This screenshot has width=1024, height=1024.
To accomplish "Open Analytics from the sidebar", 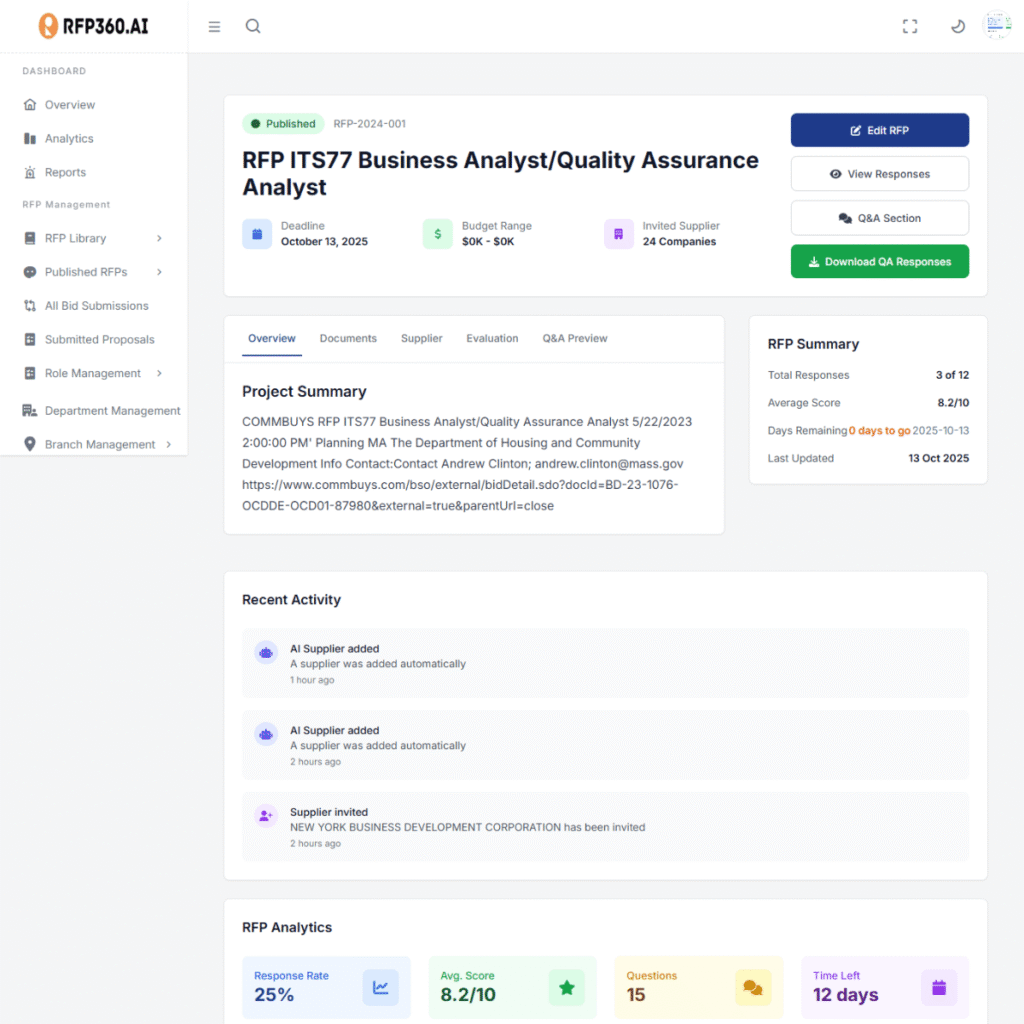I will pos(69,139).
